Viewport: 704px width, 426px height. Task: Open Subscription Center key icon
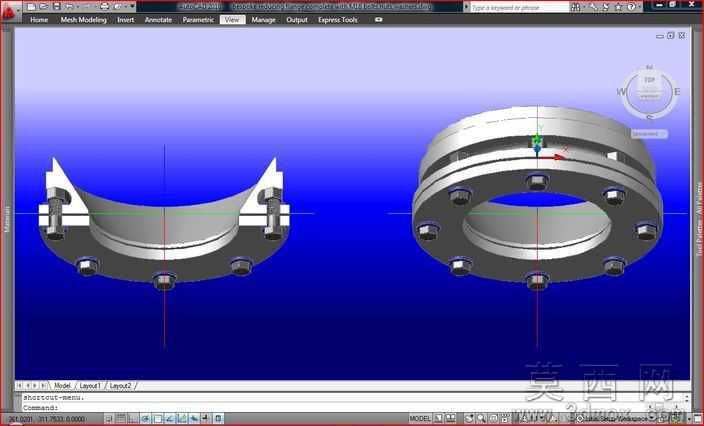[x=593, y=7]
